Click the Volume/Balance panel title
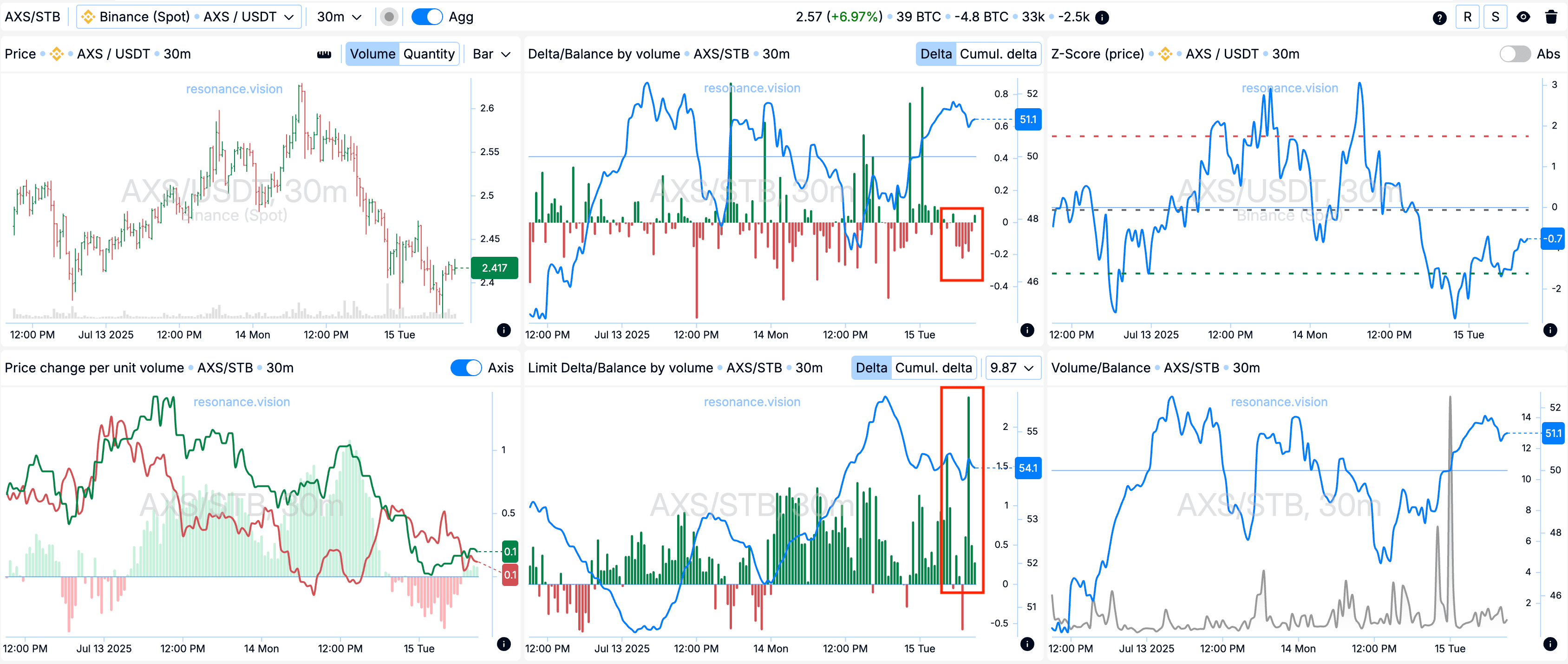The height and width of the screenshot is (664, 1568). point(1100,368)
